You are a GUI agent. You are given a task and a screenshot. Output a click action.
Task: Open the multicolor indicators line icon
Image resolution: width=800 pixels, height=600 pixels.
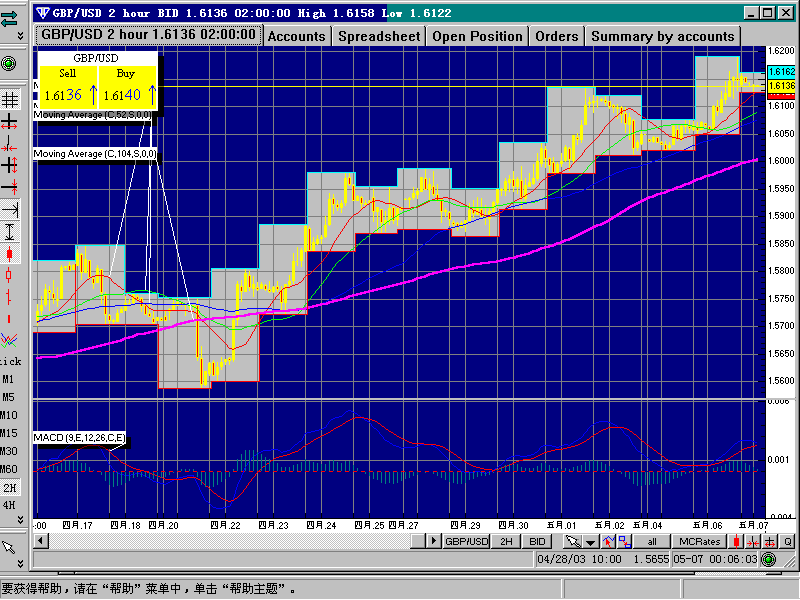(x=9, y=340)
